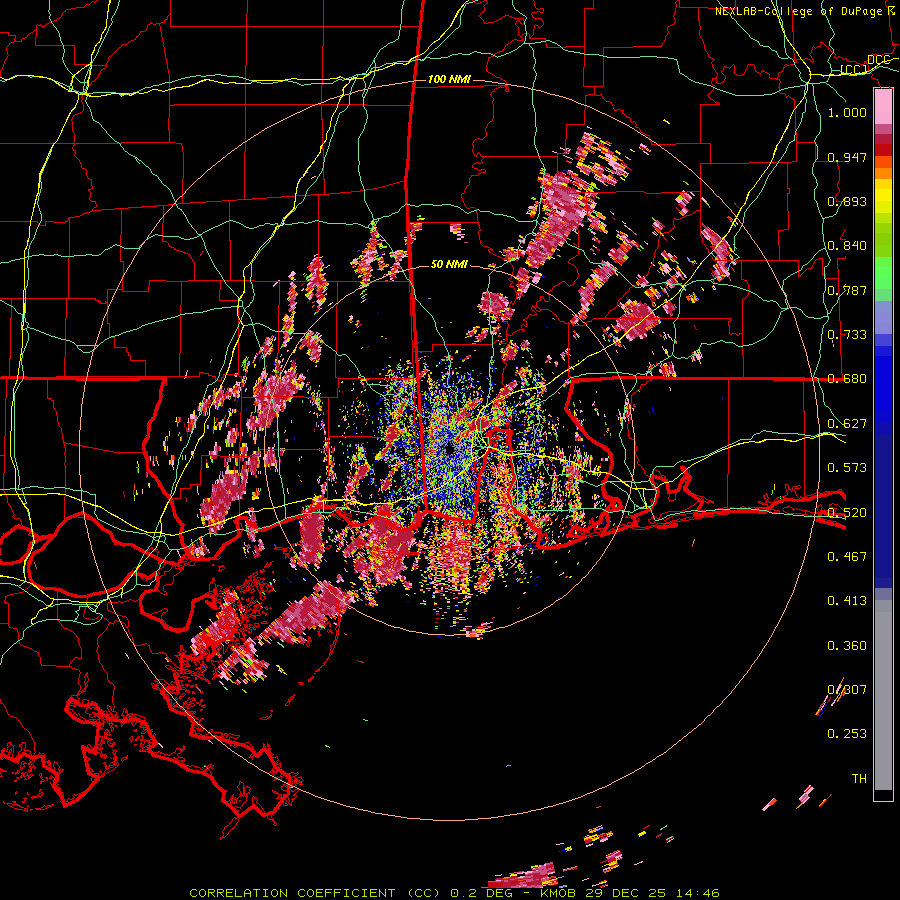This screenshot has width=900, height=900.
Task: Click the 1.000 color scale label
Action: (x=847, y=112)
